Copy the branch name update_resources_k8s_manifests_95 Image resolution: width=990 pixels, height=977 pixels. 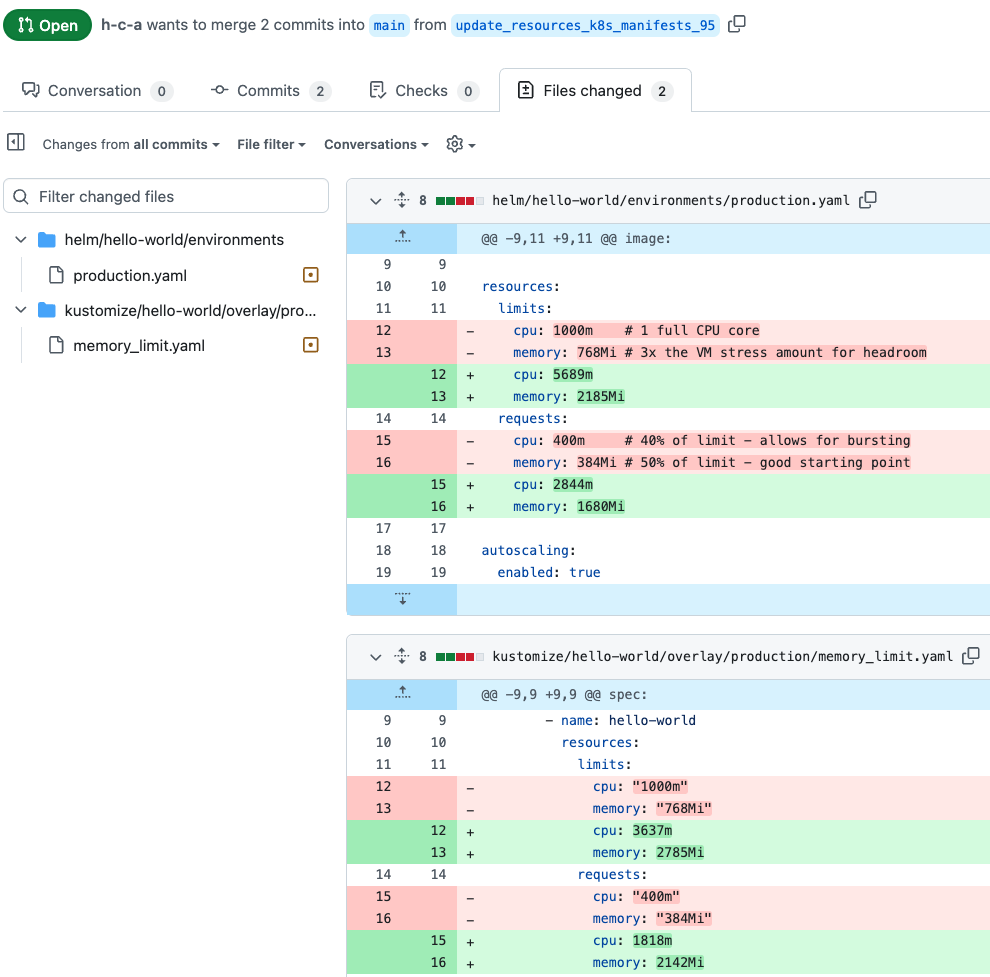736,23
